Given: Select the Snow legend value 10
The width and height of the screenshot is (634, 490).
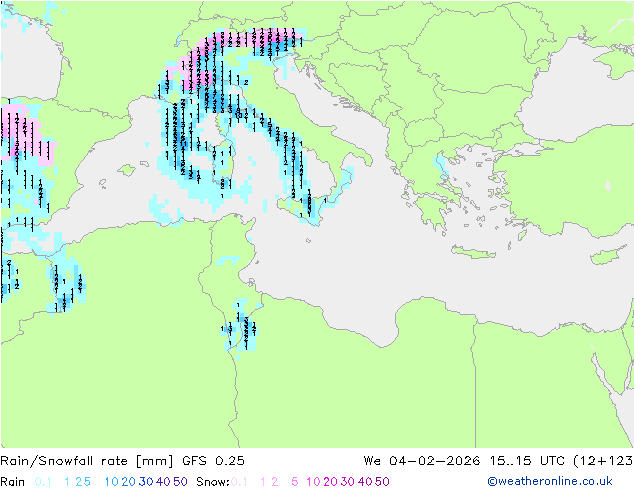Looking at the screenshot, I should [x=313, y=482].
